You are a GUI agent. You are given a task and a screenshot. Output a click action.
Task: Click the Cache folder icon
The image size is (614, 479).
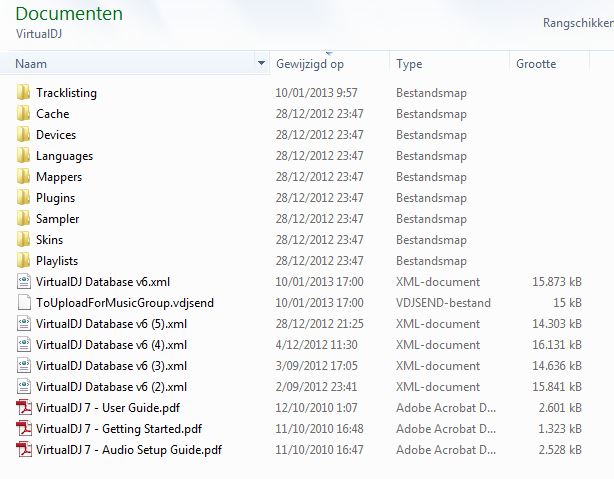23,114
